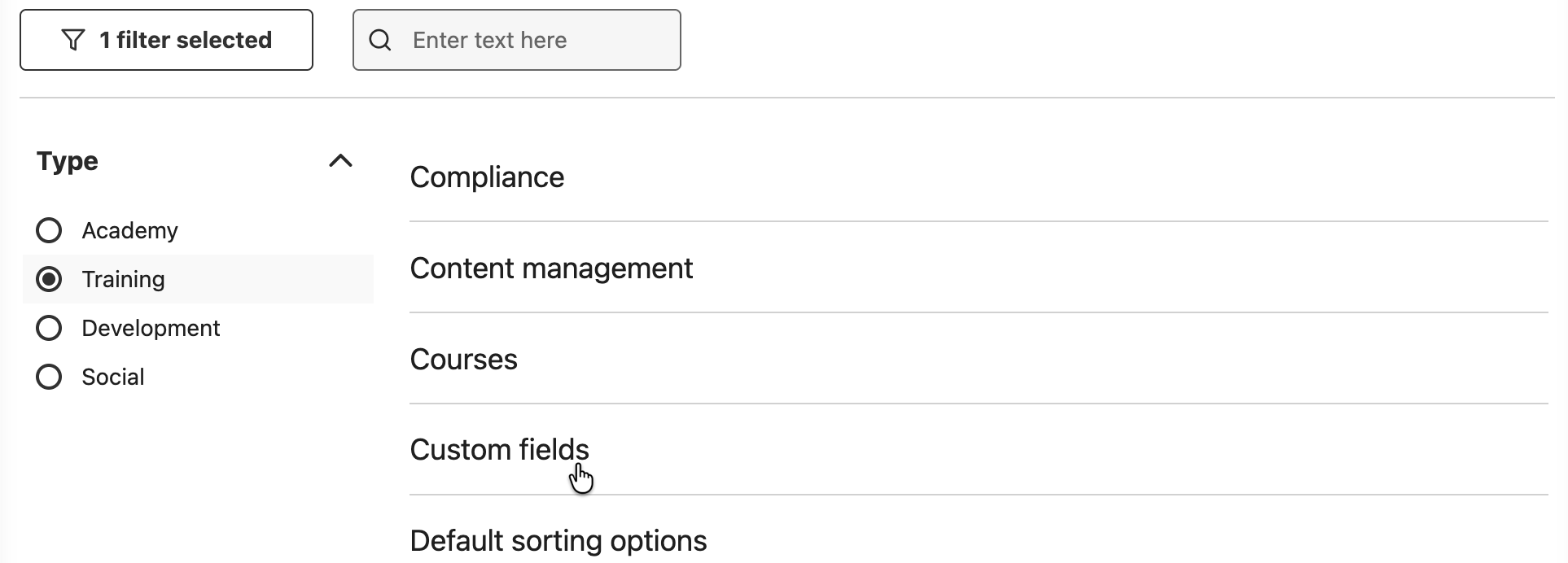Click the Type filter heading
The width and height of the screenshot is (1568, 563).
point(68,161)
